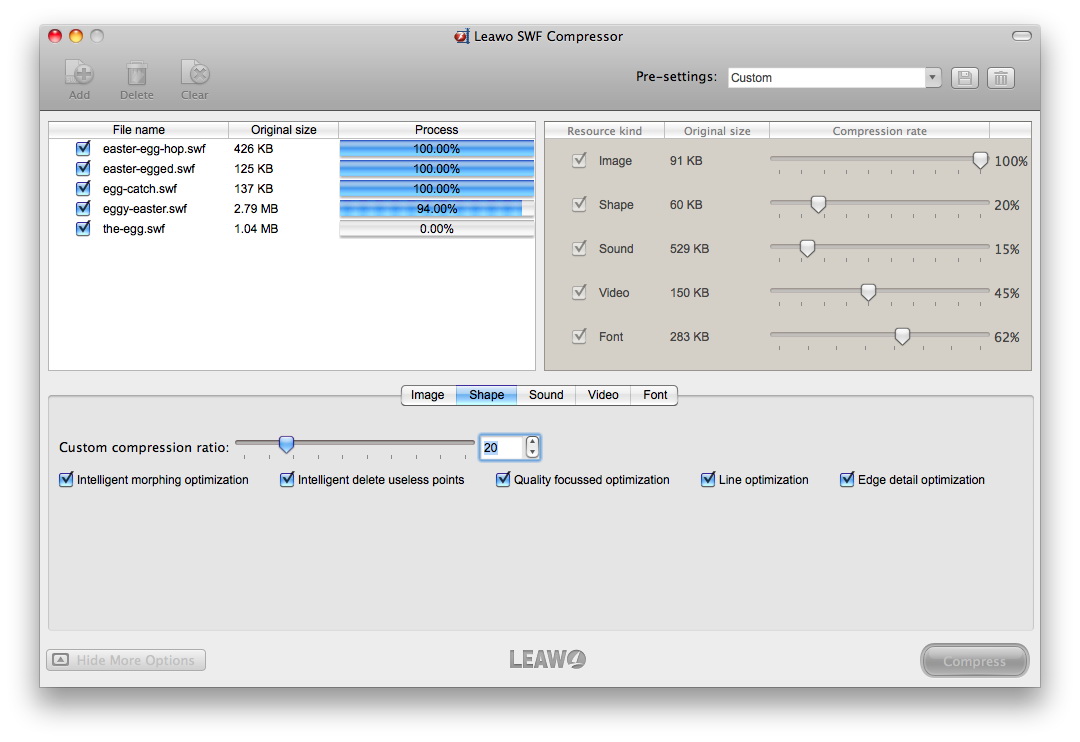This screenshot has height=742, width=1080.
Task: Uncheck the easter-egged.swf file checkbox
Action: [x=83, y=168]
